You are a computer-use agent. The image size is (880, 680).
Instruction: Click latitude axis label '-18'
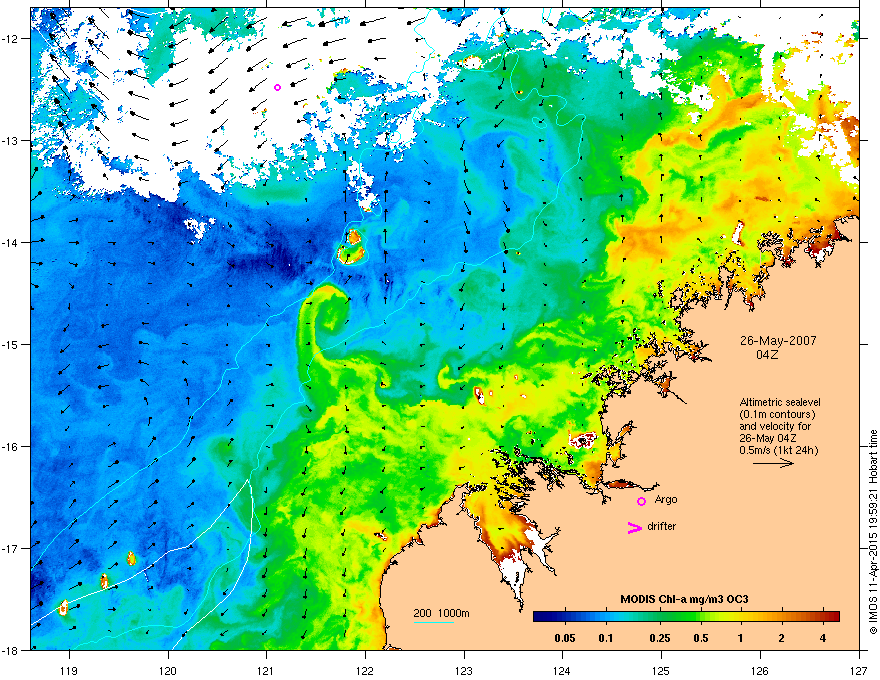pos(10,650)
